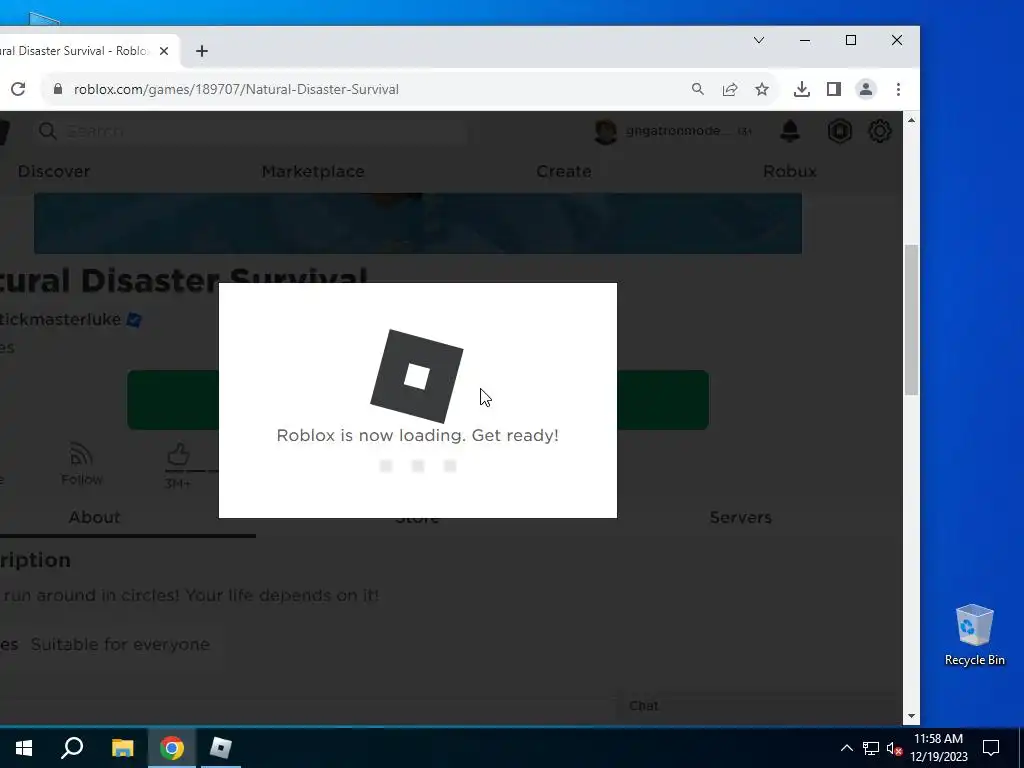Image resolution: width=1024 pixels, height=768 pixels.
Task: Open File Explorer from taskbar
Action: click(122, 748)
